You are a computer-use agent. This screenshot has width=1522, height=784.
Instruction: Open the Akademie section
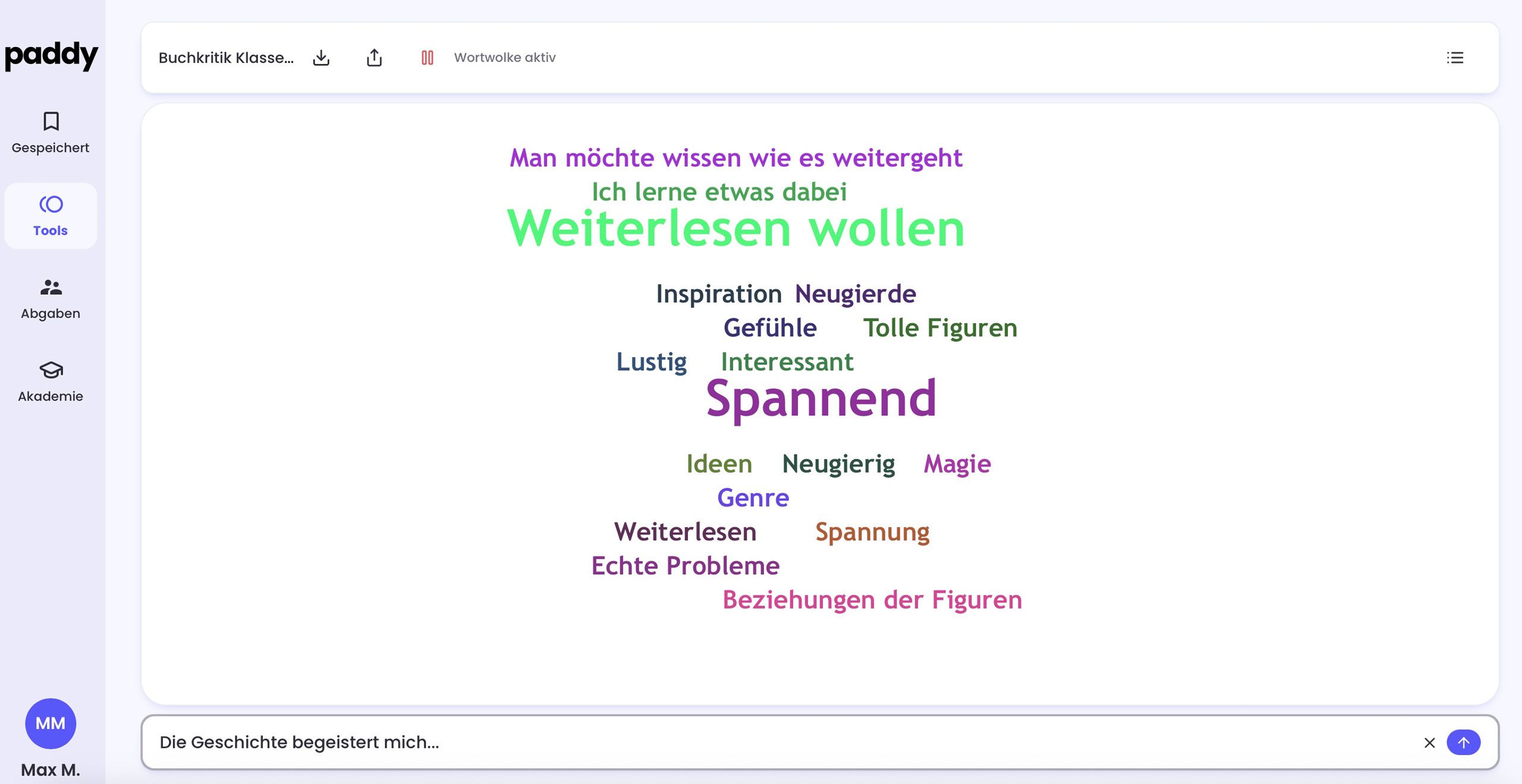point(51,382)
